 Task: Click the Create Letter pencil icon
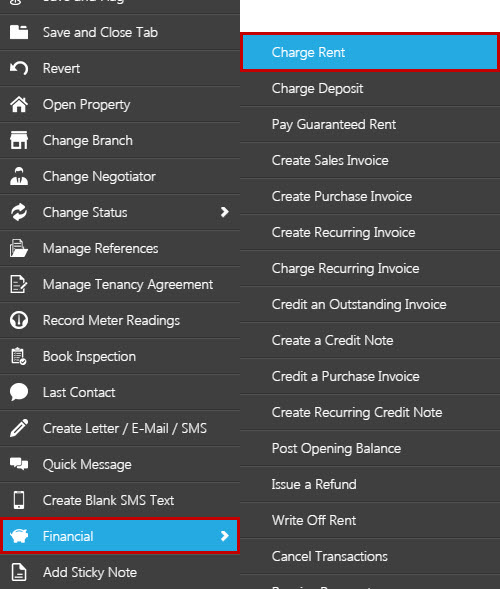coord(19,428)
